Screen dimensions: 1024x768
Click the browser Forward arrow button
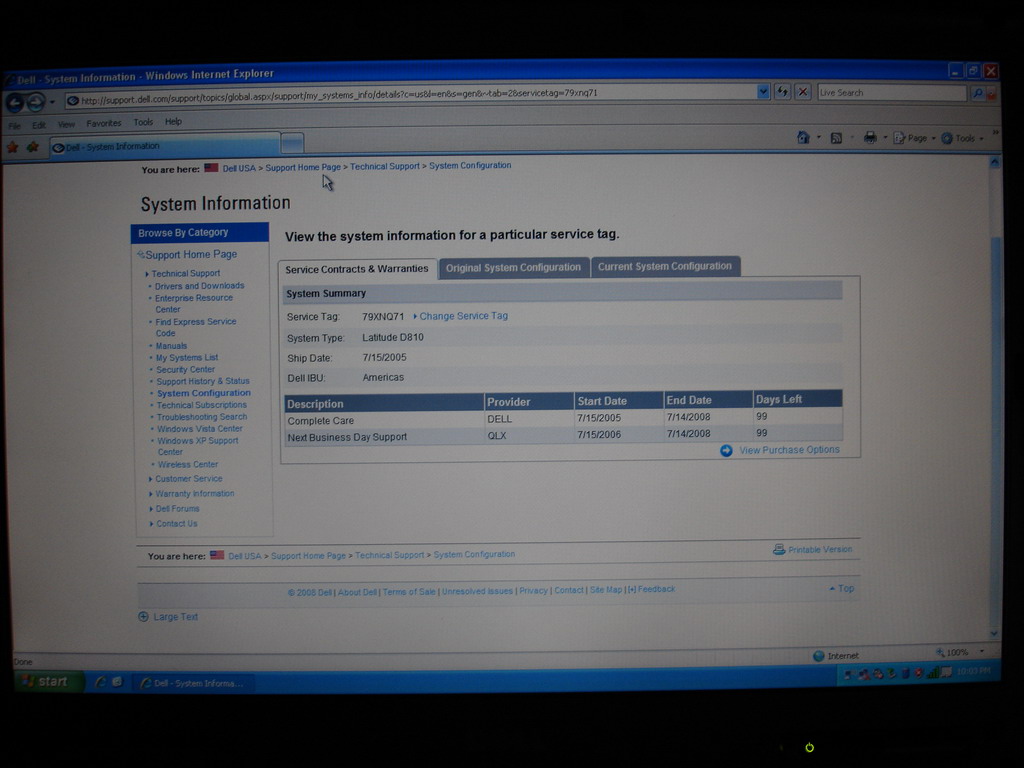pos(36,102)
